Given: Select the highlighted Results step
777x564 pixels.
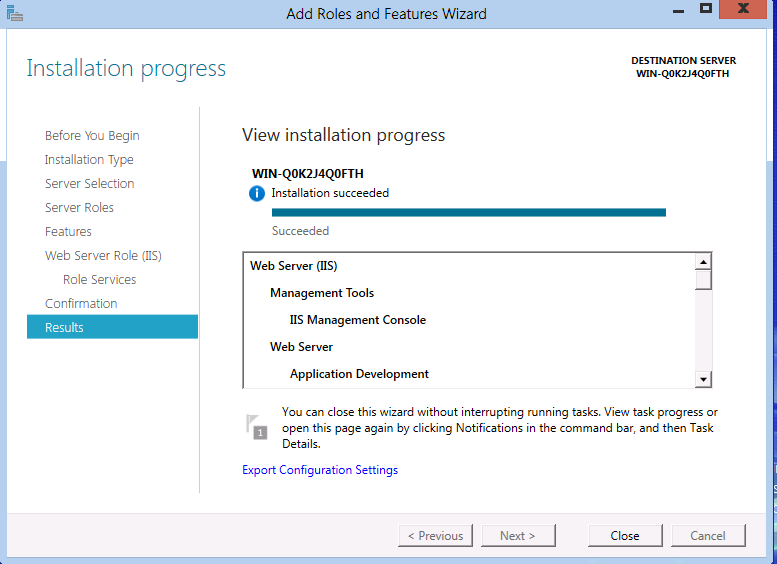Looking at the screenshot, I should point(112,328).
